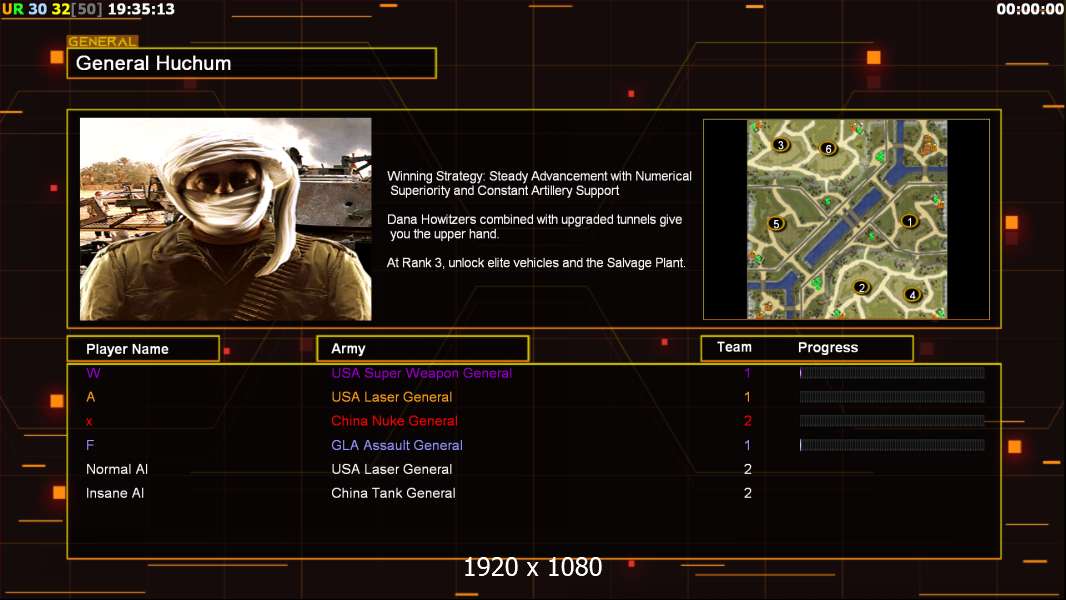Screen dimensions: 1066x600
Task: Pick start position 3 on the map
Action: point(781,145)
